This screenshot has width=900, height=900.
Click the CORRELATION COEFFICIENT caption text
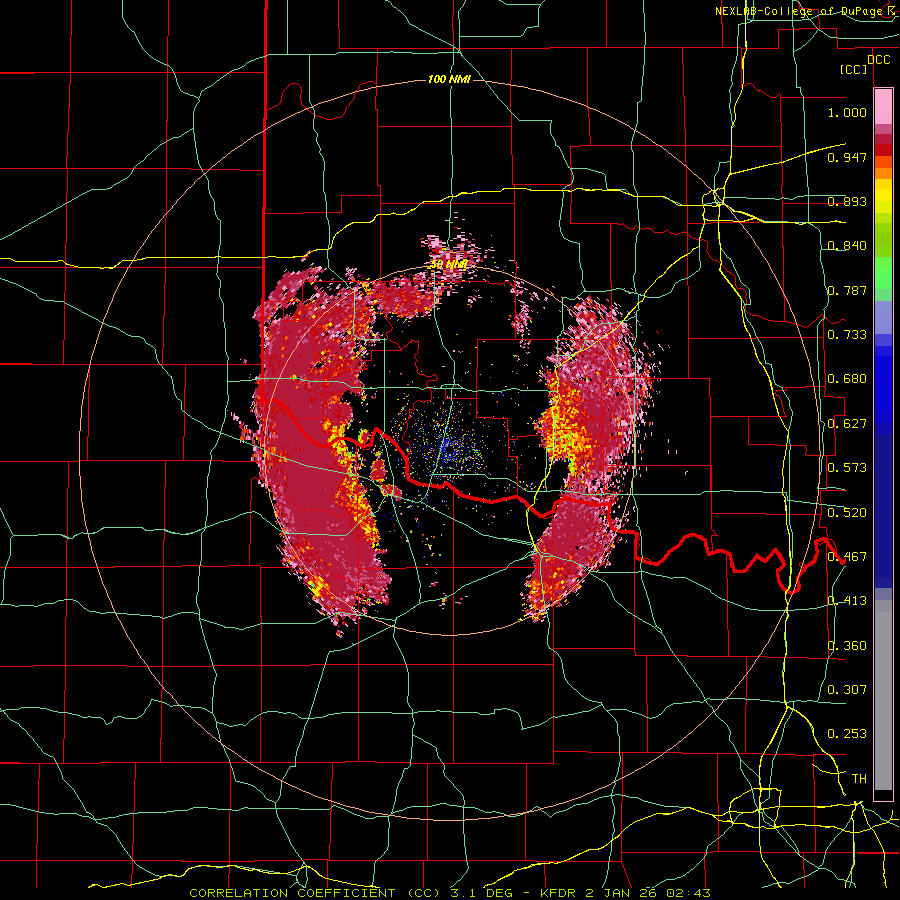point(292,893)
